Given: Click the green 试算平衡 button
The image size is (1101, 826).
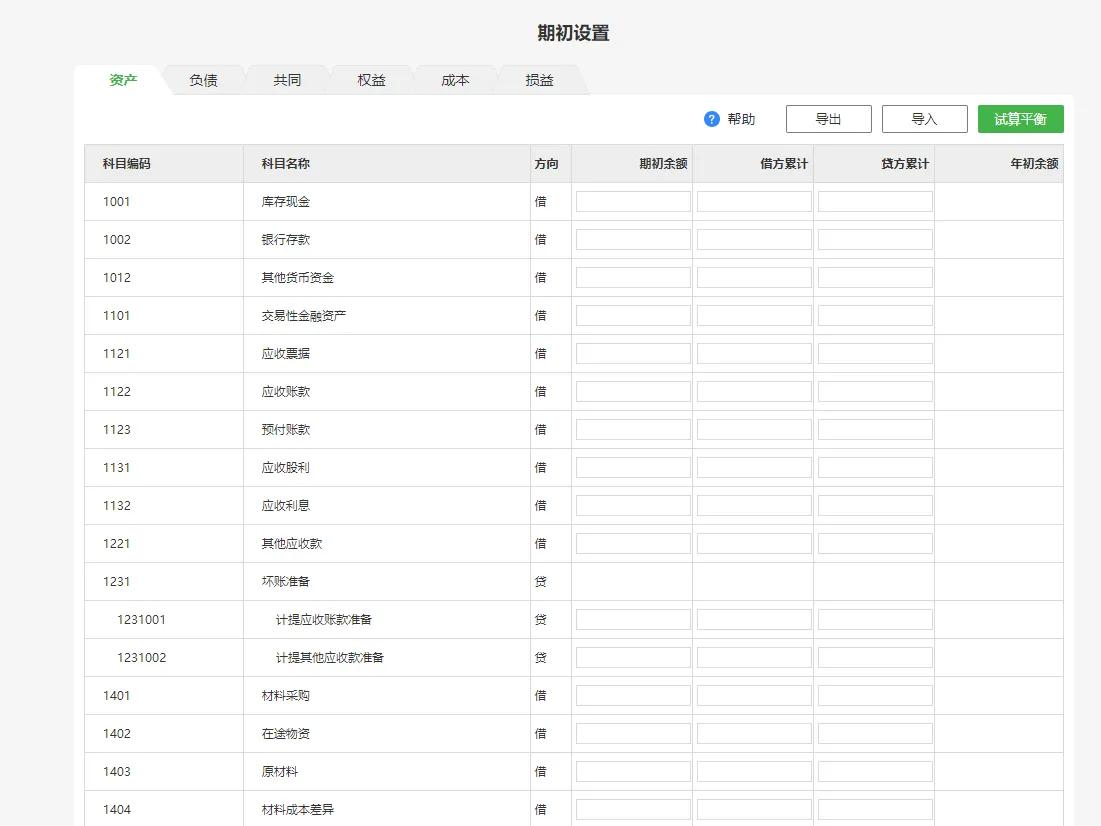Looking at the screenshot, I should [1020, 118].
